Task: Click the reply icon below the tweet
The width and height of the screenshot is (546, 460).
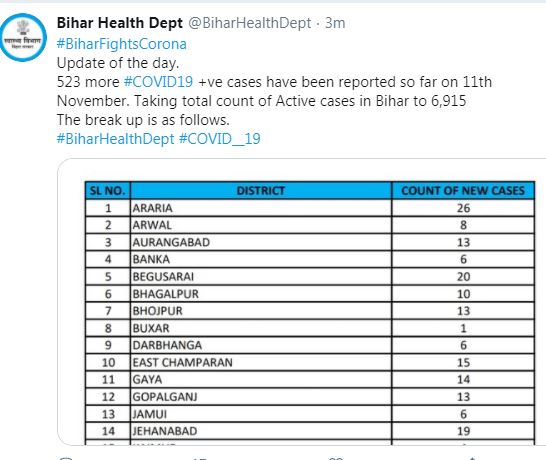Action: tap(66, 458)
